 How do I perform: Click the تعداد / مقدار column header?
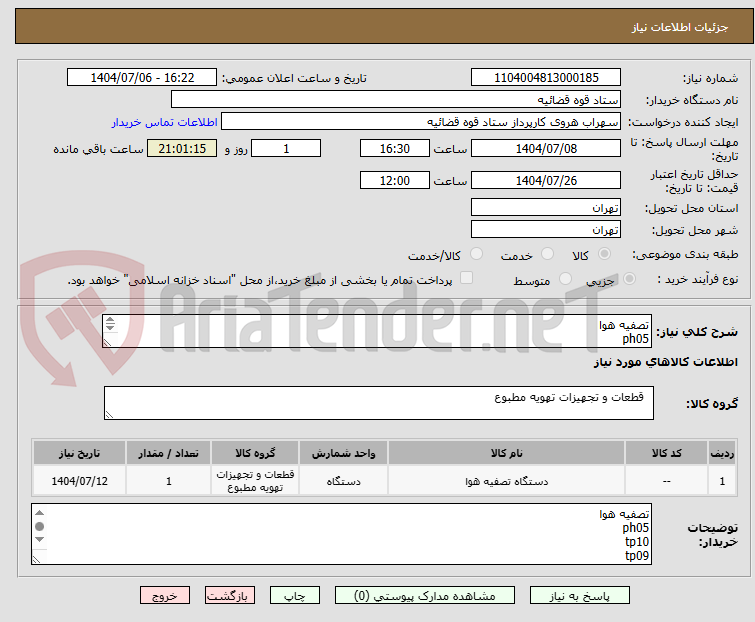coord(169,453)
